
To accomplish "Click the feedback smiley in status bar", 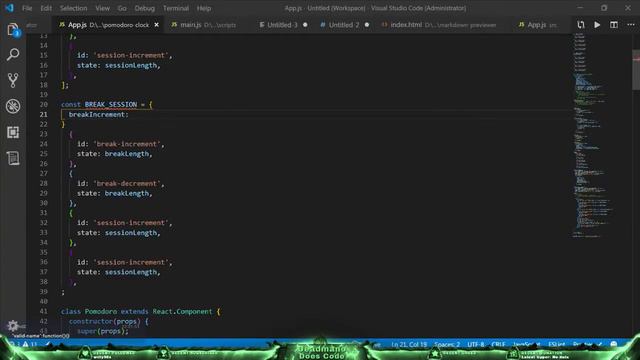I will (613, 344).
